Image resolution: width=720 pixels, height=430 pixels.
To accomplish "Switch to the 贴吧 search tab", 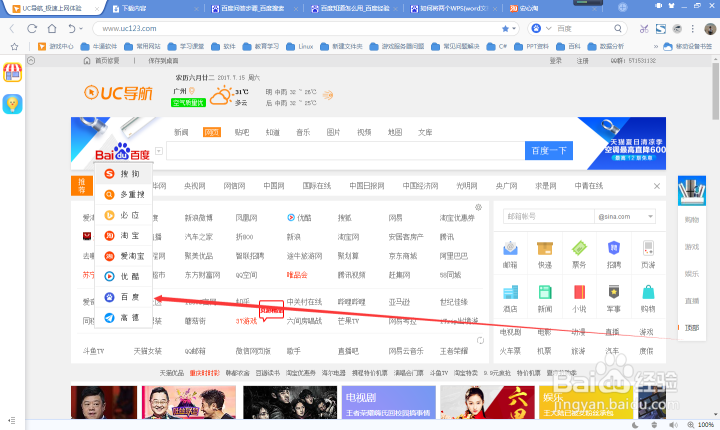I will (x=242, y=132).
